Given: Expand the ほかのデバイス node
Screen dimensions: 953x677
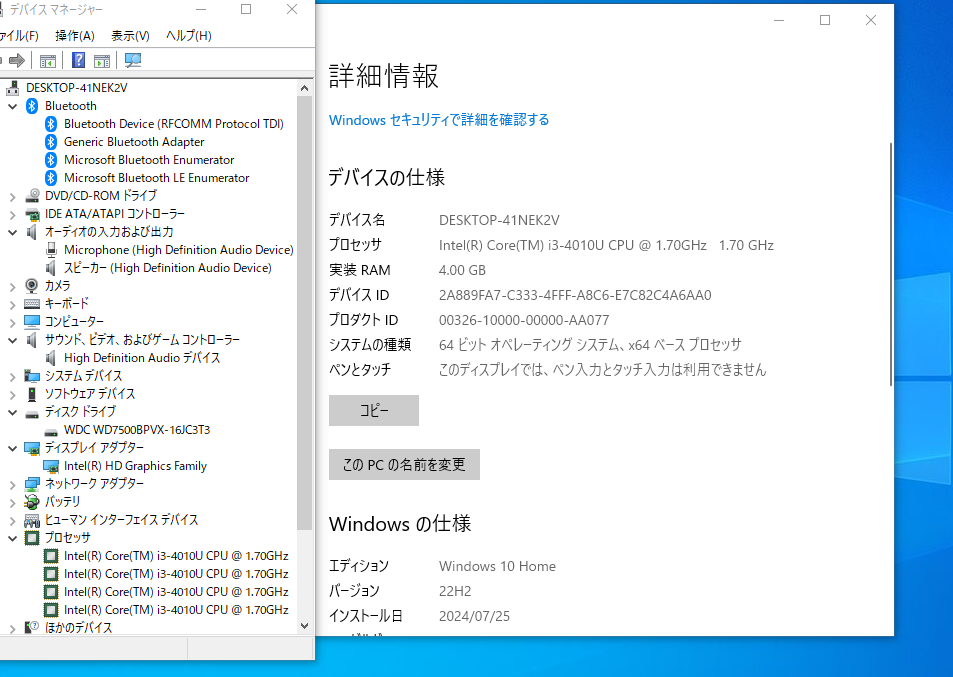Looking at the screenshot, I should [12, 628].
